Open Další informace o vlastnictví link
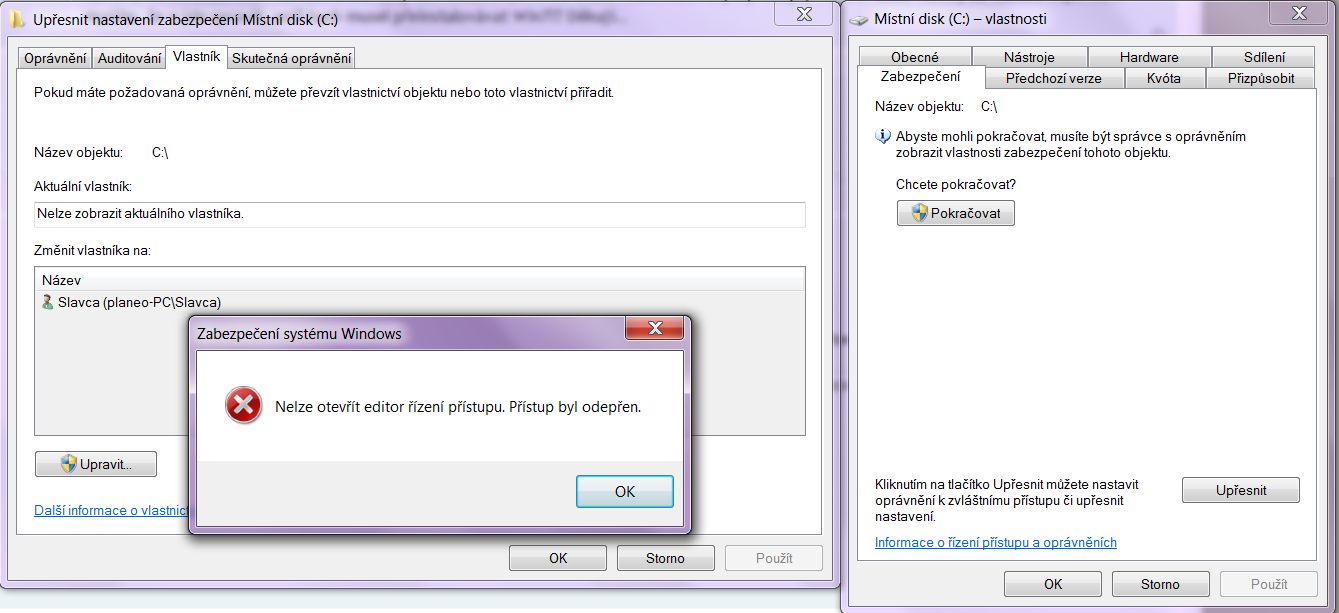 pos(112,510)
